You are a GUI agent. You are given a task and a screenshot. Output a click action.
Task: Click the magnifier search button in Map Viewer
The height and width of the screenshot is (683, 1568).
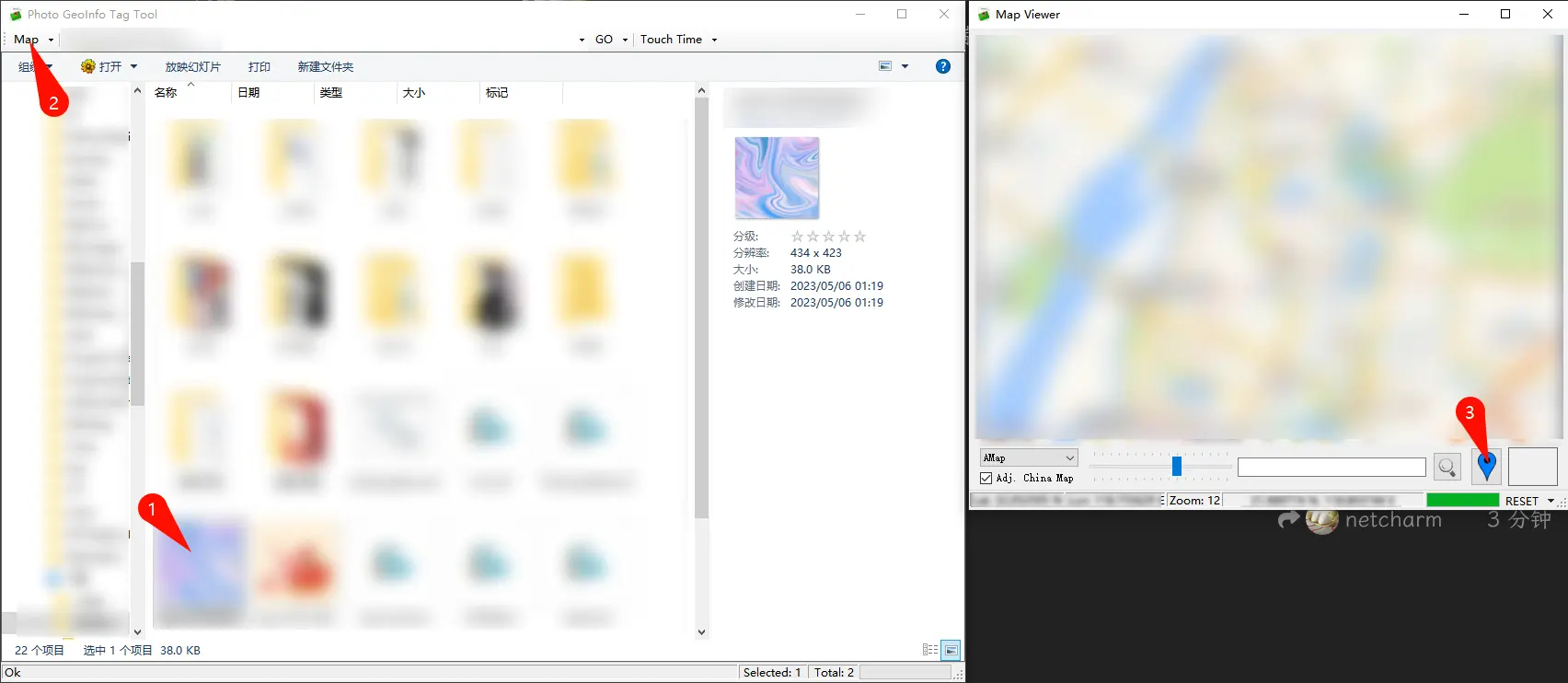pyautogui.click(x=1447, y=468)
